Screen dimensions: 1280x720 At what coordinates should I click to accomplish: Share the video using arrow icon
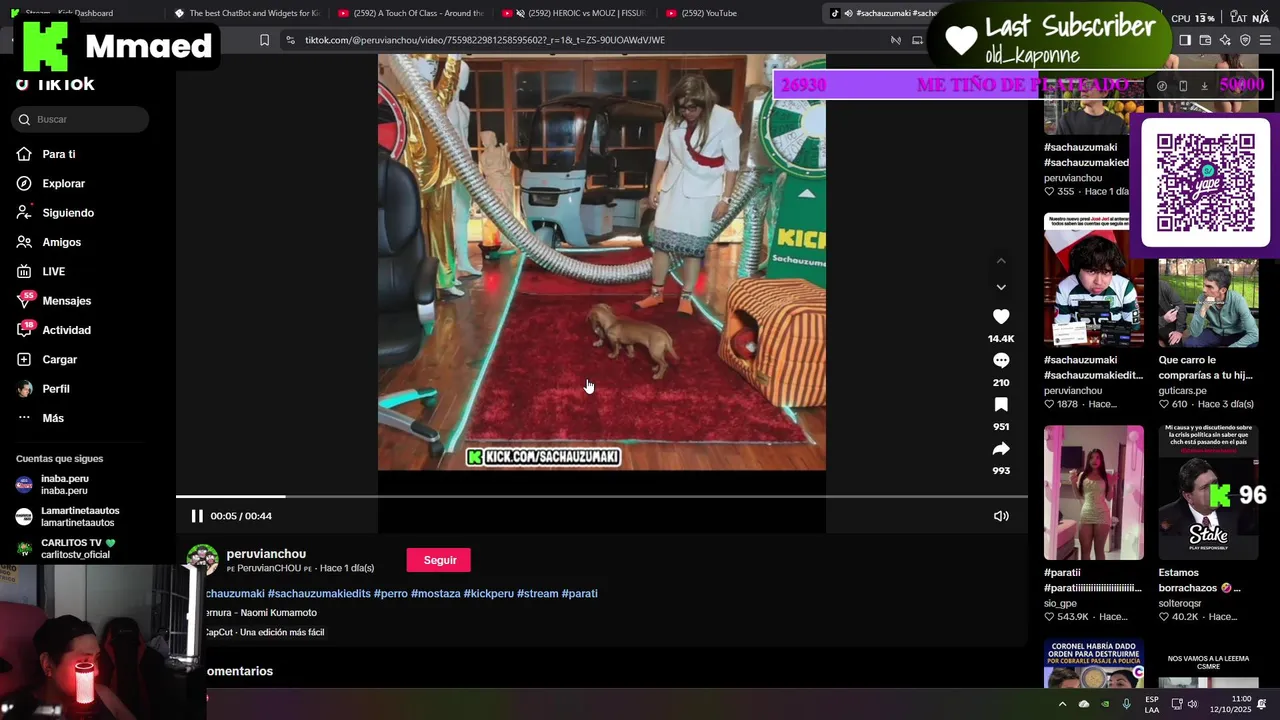pos(1001,448)
